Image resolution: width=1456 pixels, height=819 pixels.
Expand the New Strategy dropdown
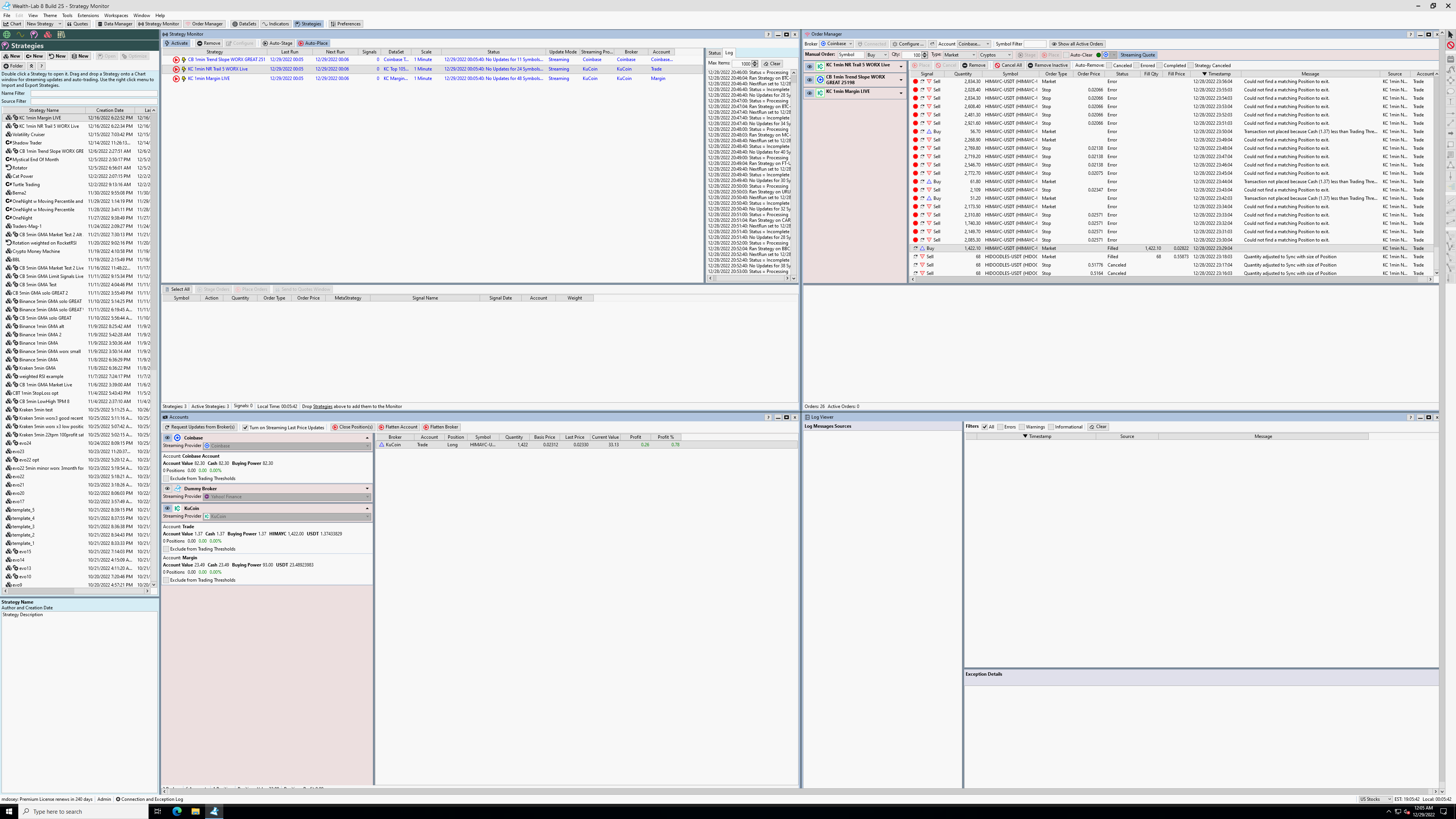[60, 24]
